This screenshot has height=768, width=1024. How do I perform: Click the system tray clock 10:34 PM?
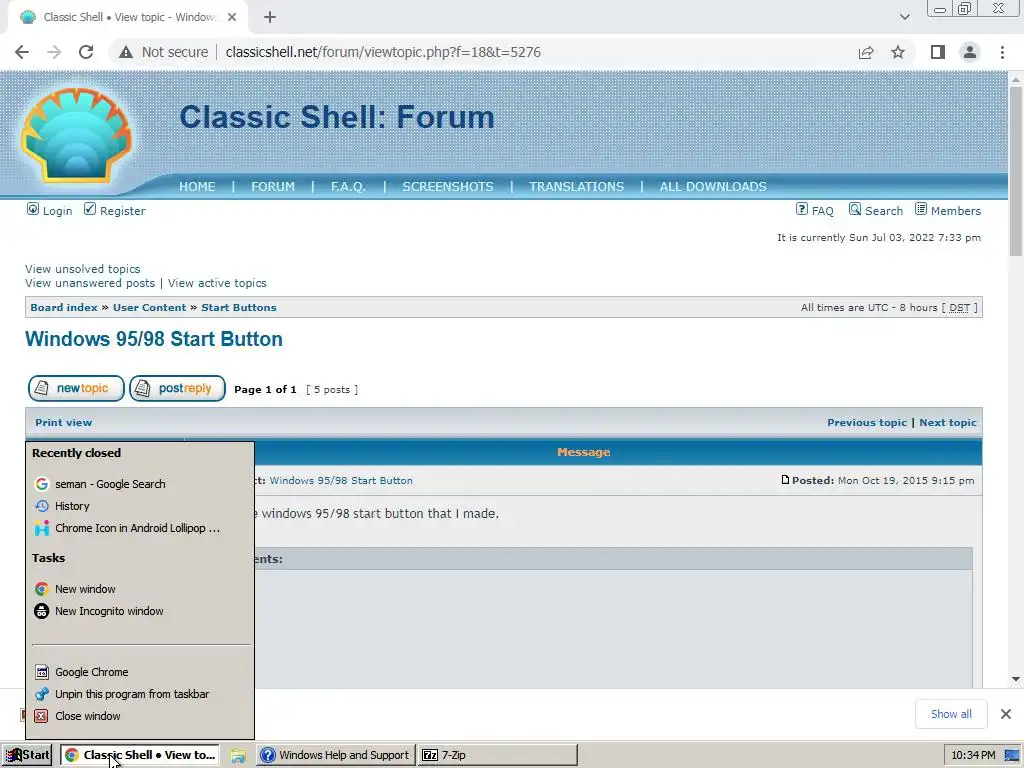973,755
